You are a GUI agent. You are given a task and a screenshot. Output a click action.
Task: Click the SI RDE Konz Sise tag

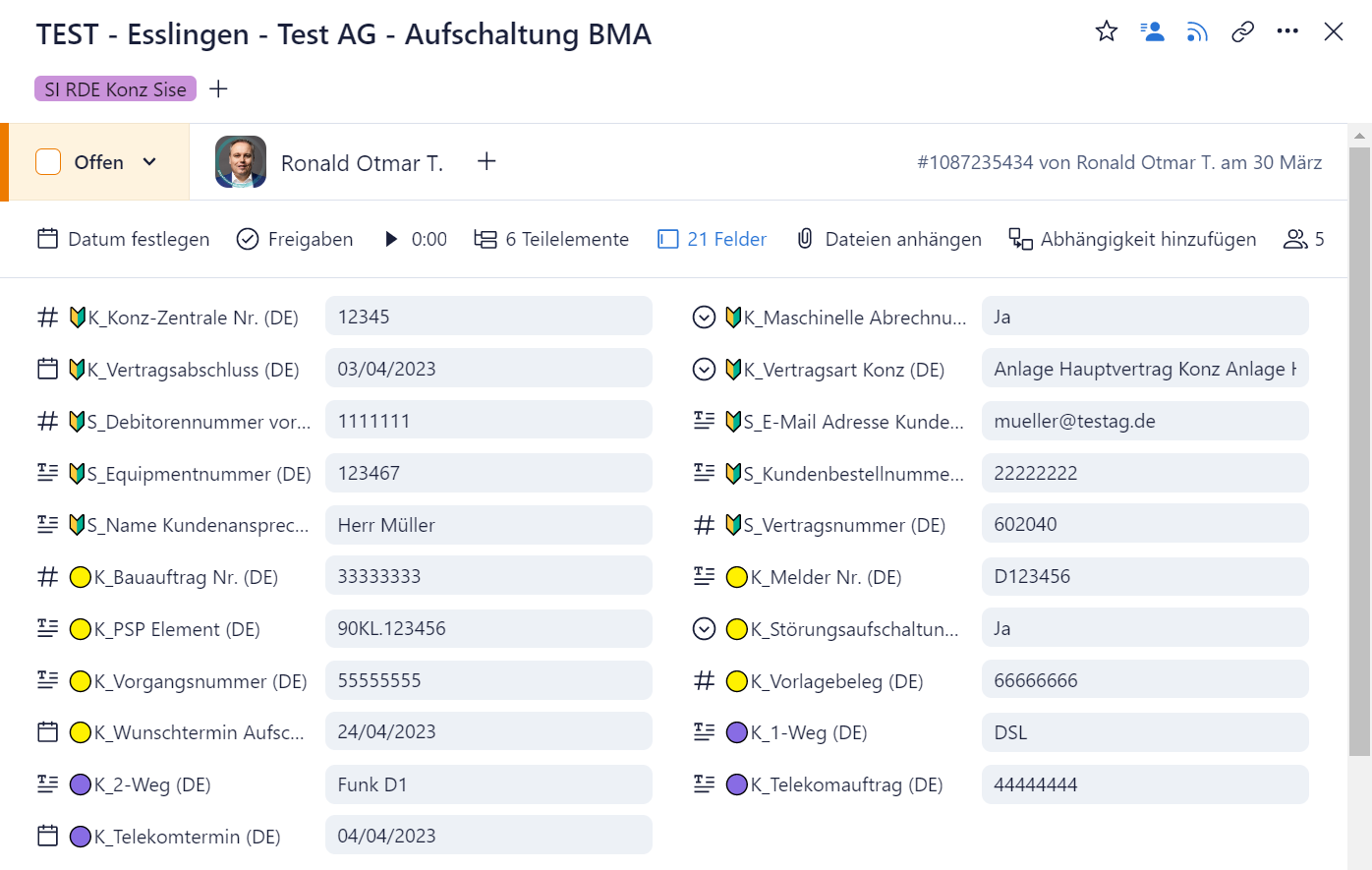pos(115,89)
